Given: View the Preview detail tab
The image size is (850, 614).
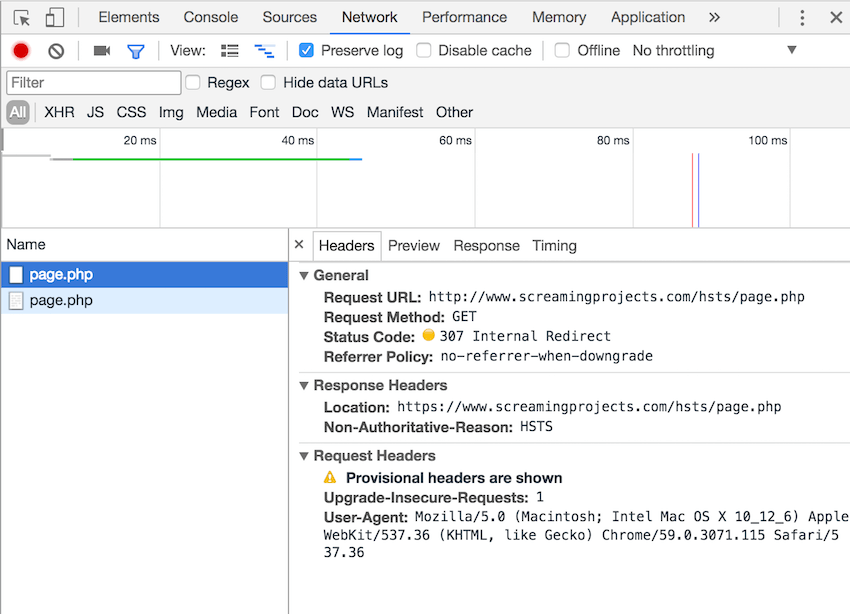Looking at the screenshot, I should (414, 245).
